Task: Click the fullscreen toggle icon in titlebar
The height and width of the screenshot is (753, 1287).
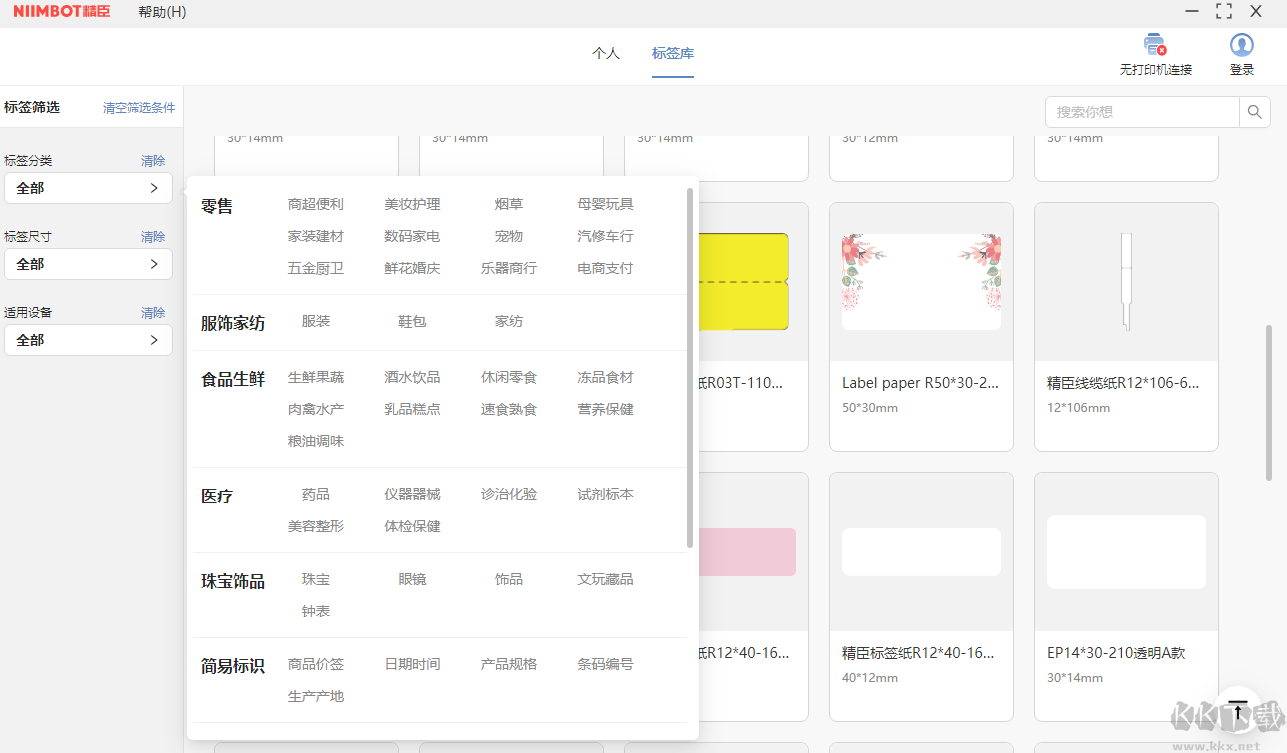Action: 1223,11
